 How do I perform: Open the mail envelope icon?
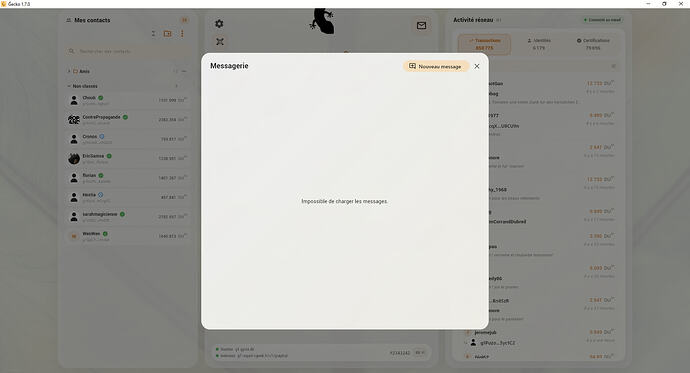(x=421, y=26)
